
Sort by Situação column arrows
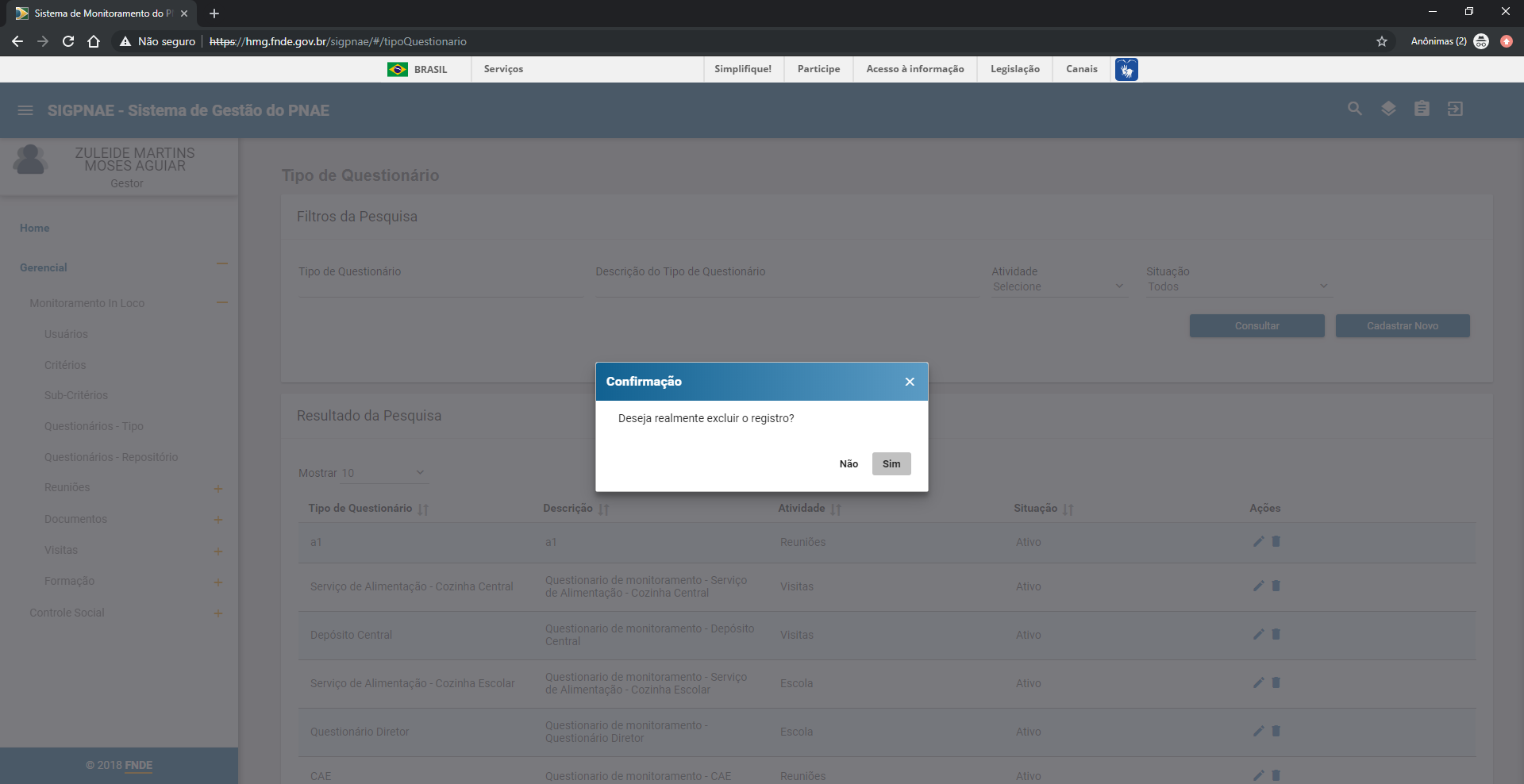pos(1068,509)
